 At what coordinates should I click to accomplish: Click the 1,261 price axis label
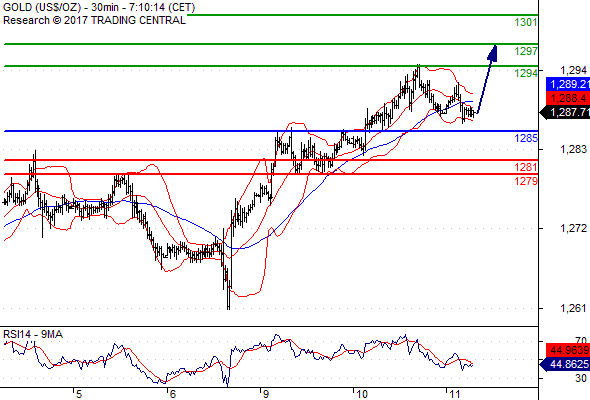pyautogui.click(x=573, y=308)
